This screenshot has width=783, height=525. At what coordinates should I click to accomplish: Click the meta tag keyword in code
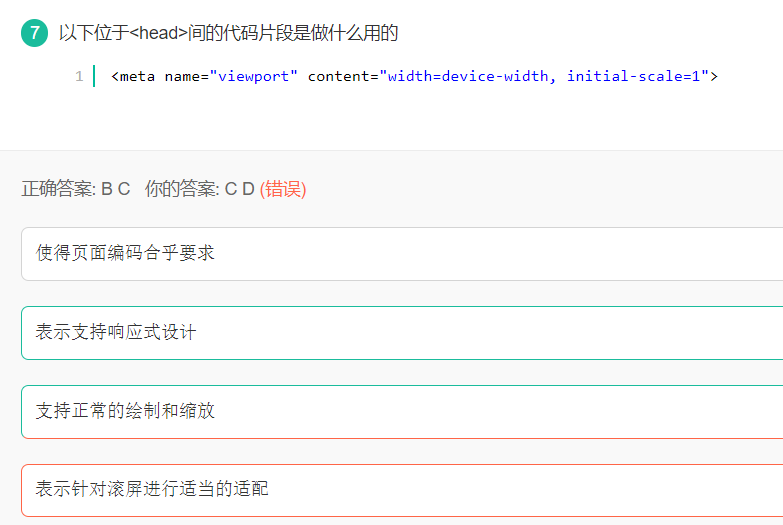pos(138,76)
